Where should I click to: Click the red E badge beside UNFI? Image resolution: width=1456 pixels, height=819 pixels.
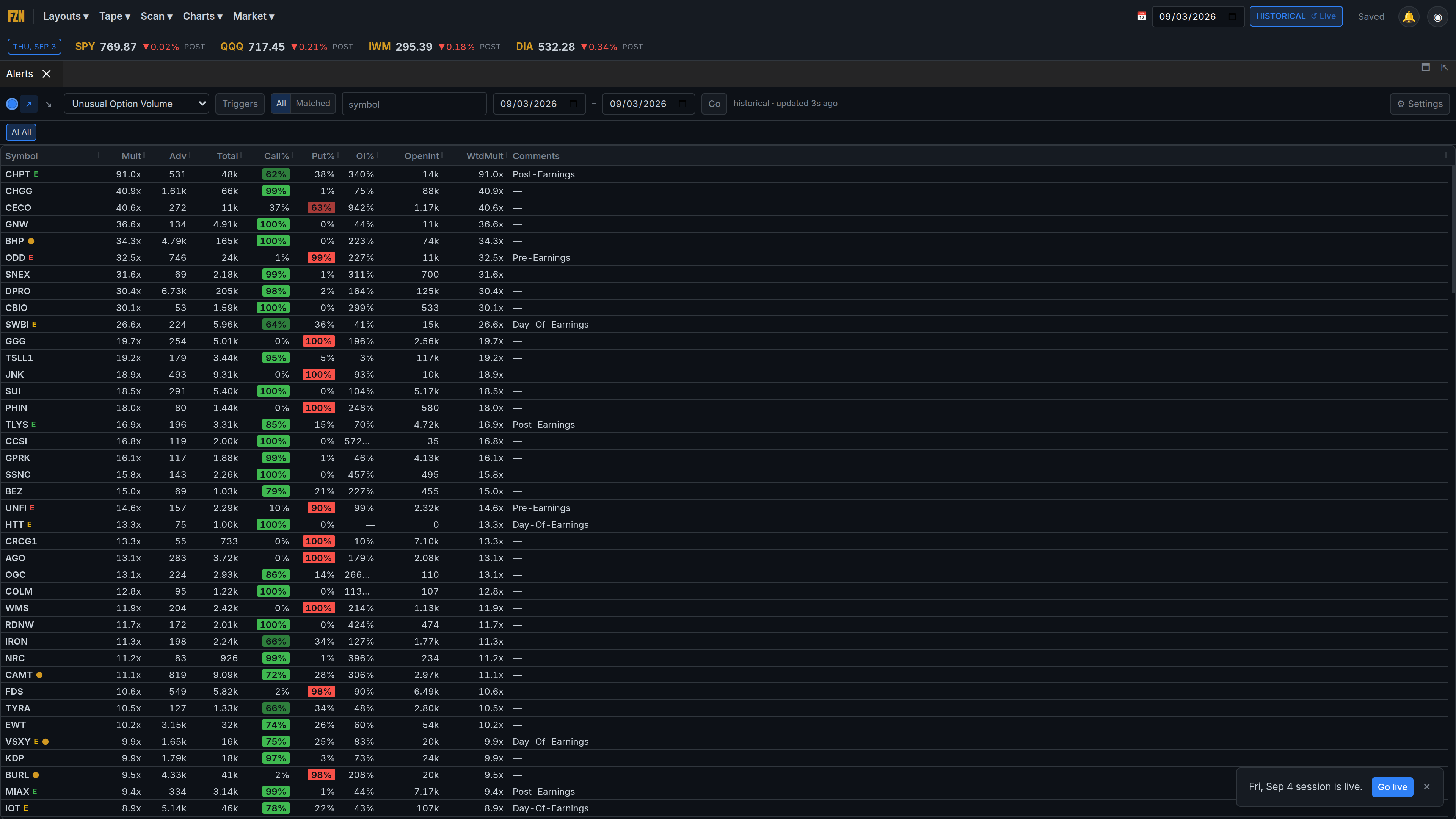(32, 508)
